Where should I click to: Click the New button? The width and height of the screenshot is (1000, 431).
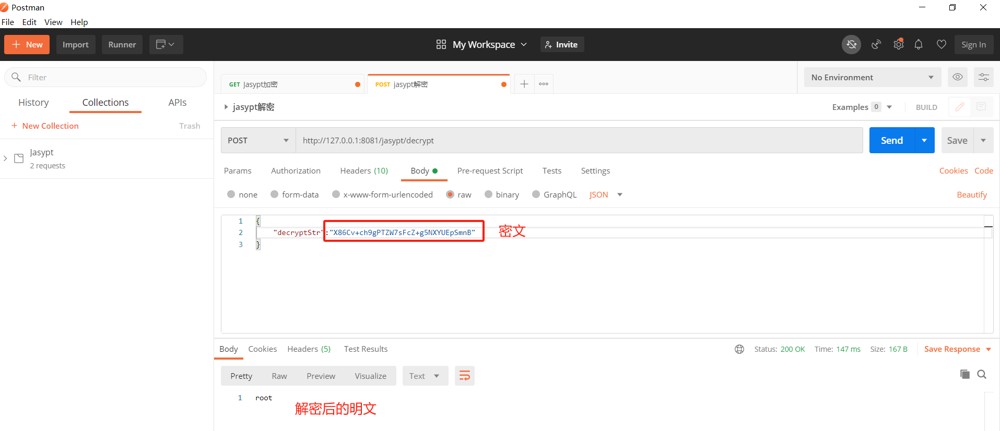pyautogui.click(x=27, y=45)
